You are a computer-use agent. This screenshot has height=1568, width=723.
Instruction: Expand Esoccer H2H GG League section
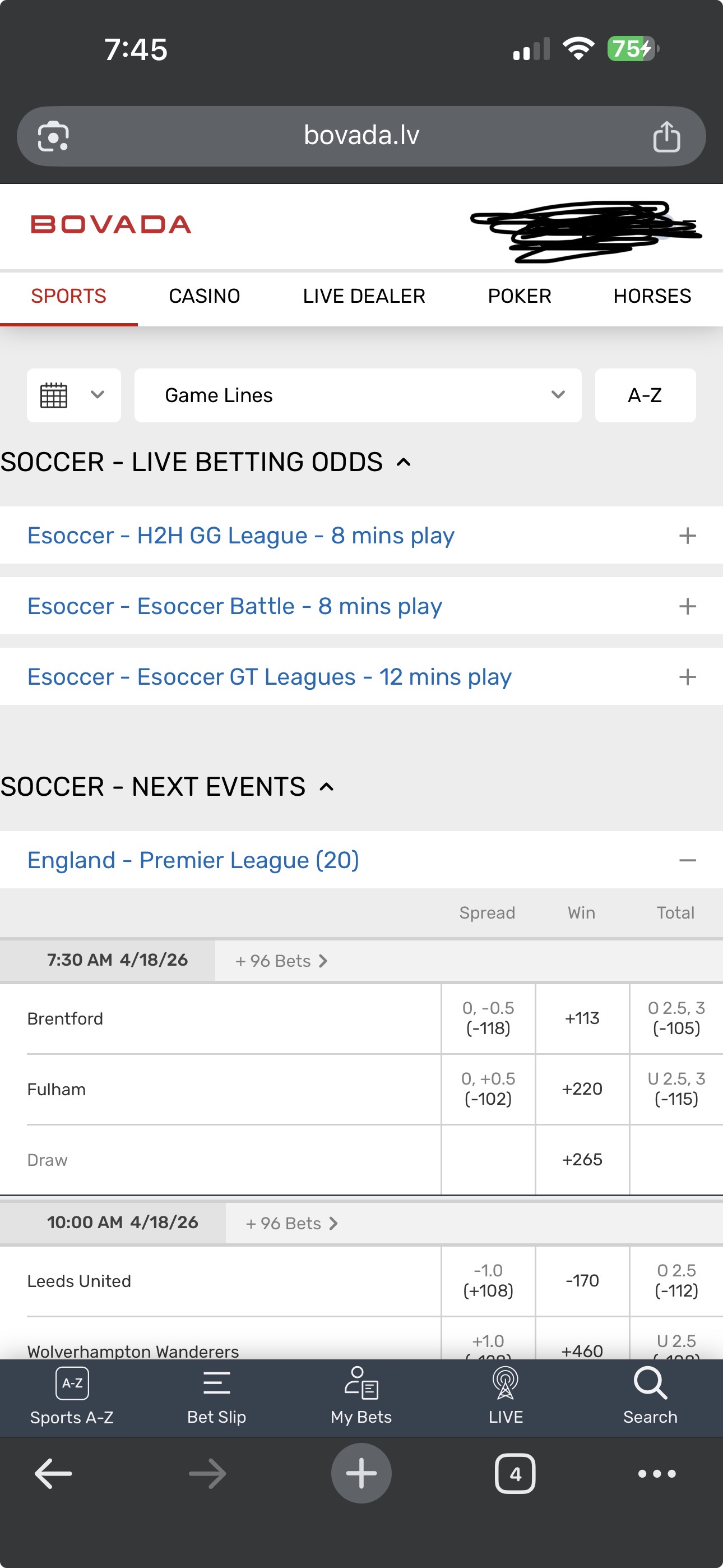pos(361,536)
